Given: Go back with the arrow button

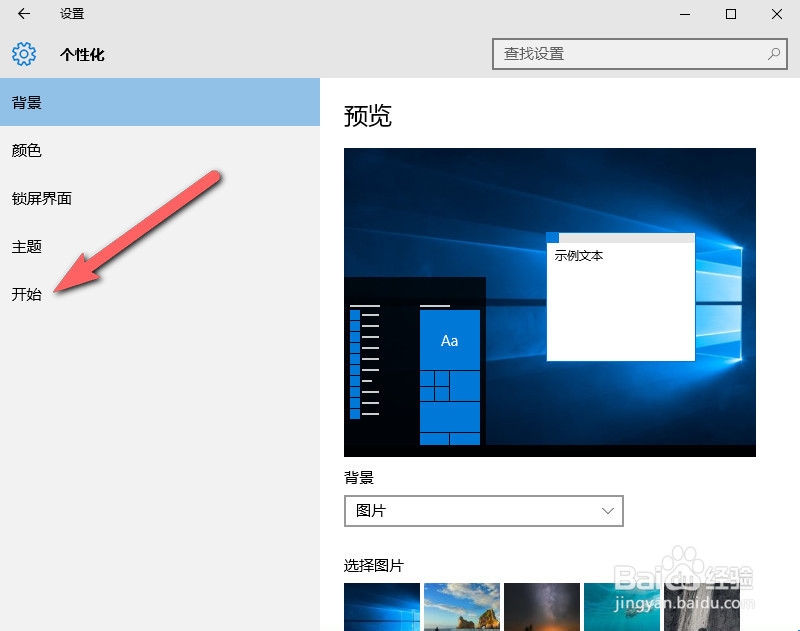Looking at the screenshot, I should [x=24, y=14].
